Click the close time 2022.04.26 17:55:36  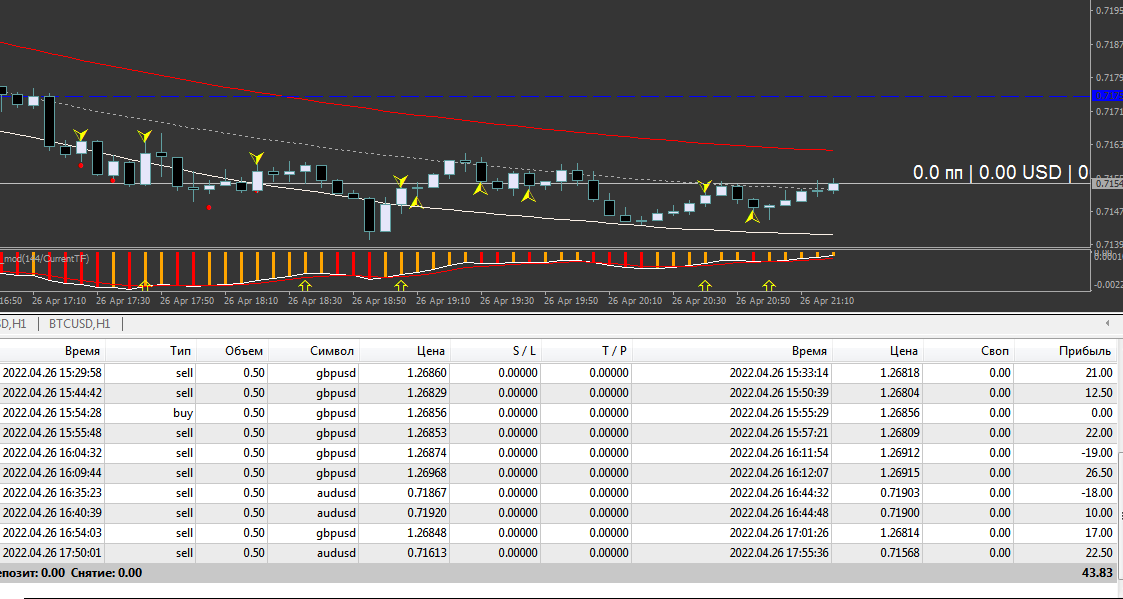pyautogui.click(x=779, y=553)
